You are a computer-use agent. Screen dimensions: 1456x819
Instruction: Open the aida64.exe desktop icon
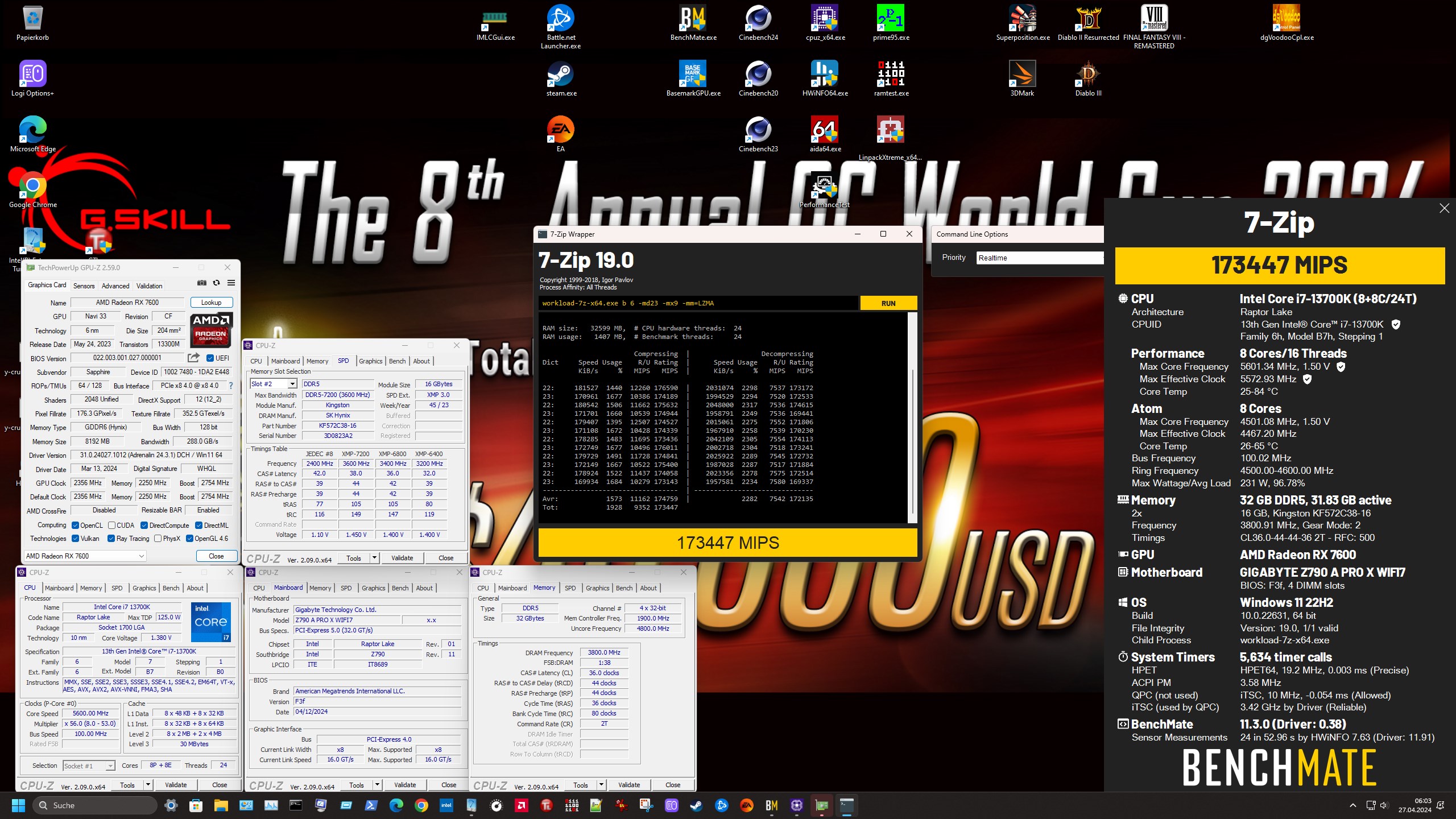pyautogui.click(x=825, y=134)
